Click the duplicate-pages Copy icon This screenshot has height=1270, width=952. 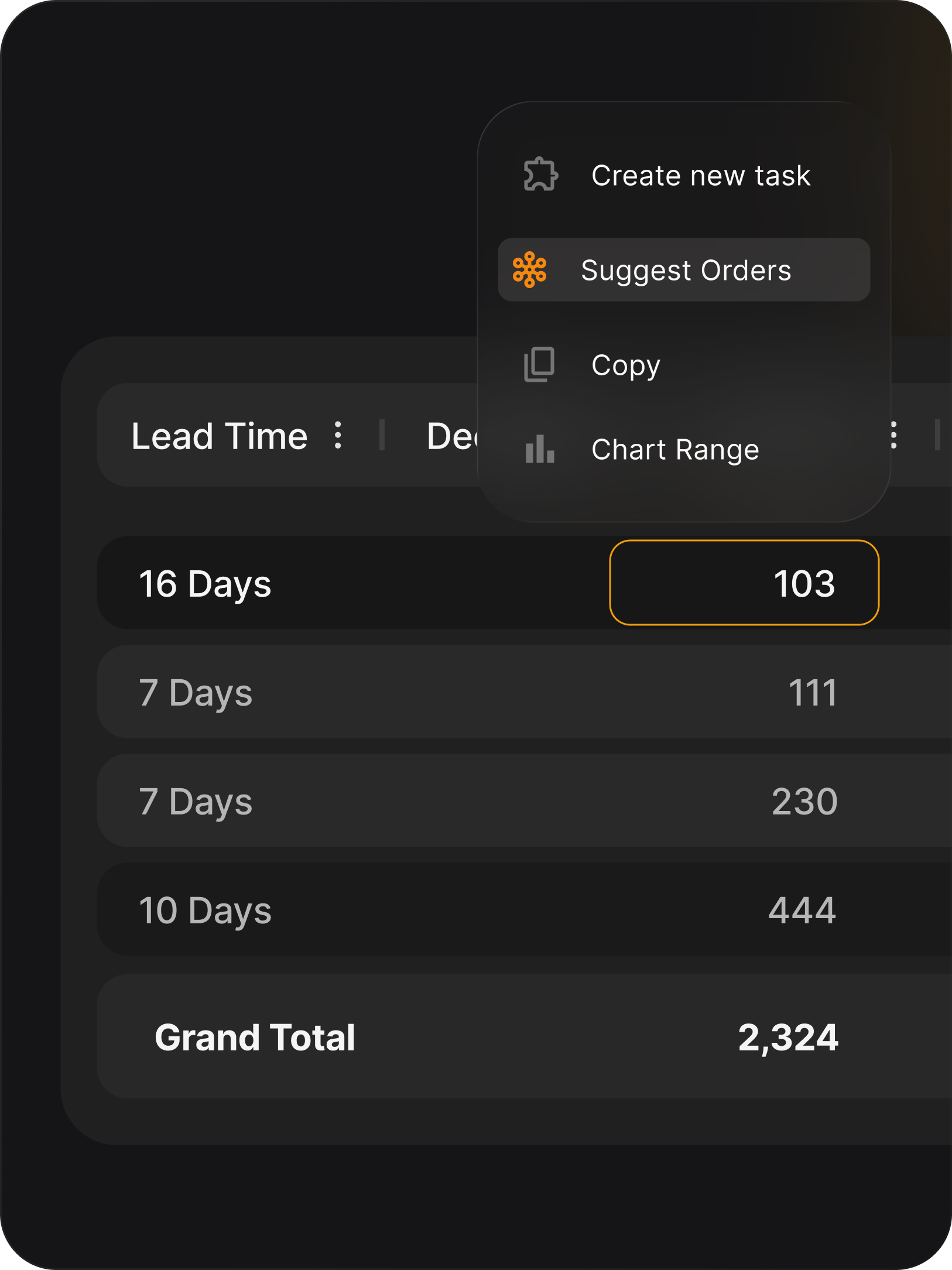[539, 364]
